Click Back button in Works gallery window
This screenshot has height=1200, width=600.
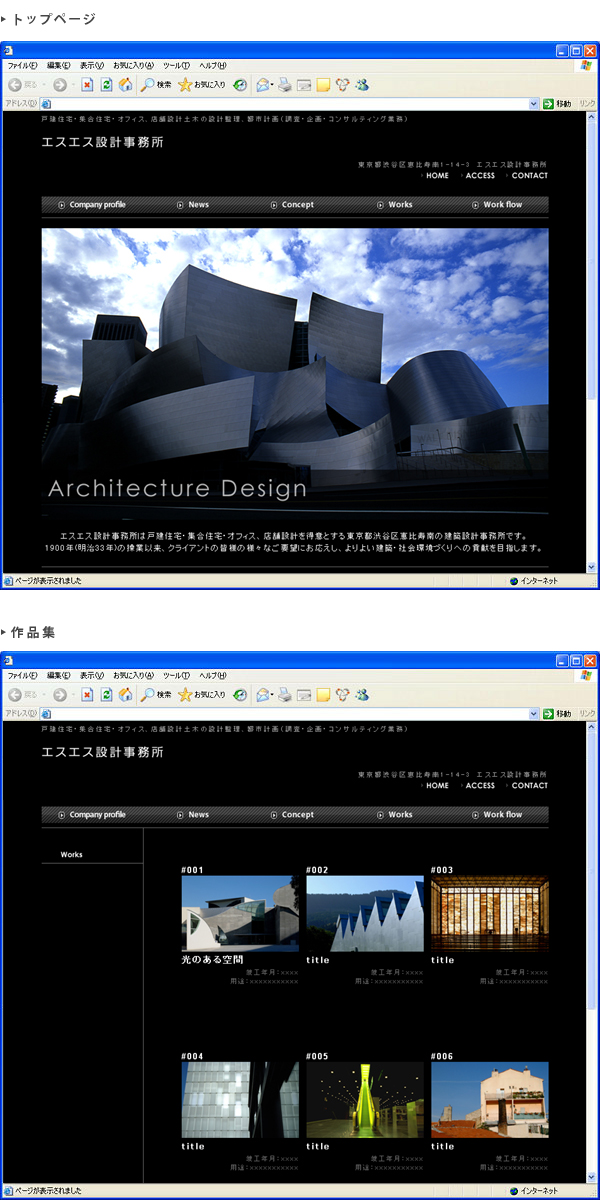(22, 695)
